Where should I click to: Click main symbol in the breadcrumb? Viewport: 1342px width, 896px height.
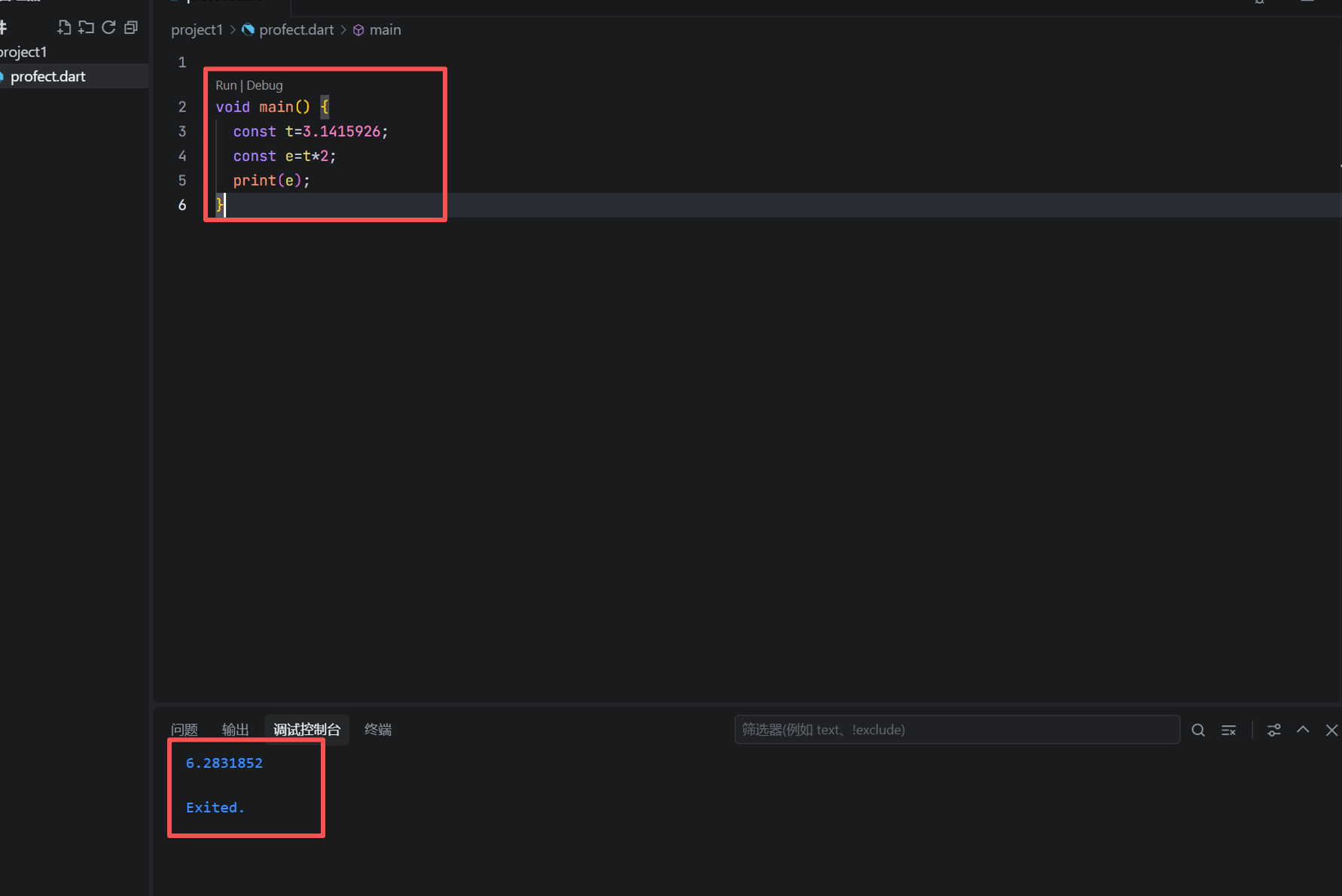(385, 29)
